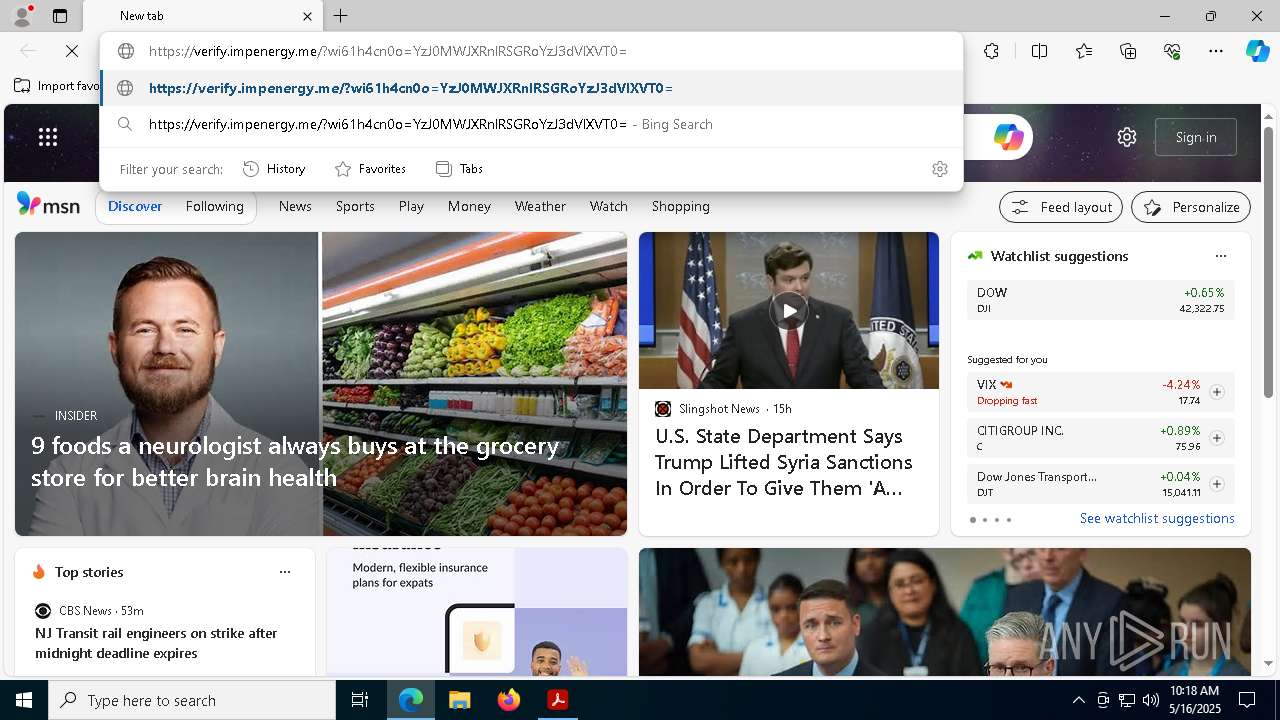Screen dimensions: 1280x720
Task: Click the browser profile icon
Action: [x=21, y=15]
